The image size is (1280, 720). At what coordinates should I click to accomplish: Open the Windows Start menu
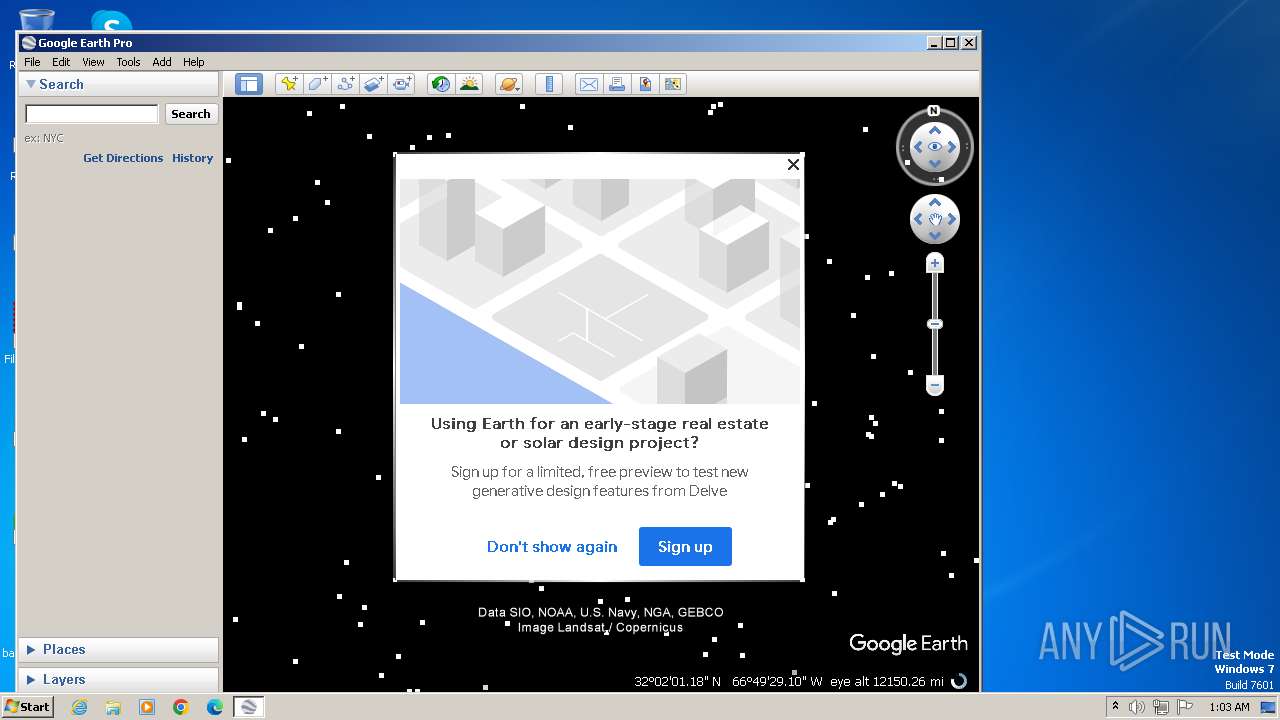(27, 707)
